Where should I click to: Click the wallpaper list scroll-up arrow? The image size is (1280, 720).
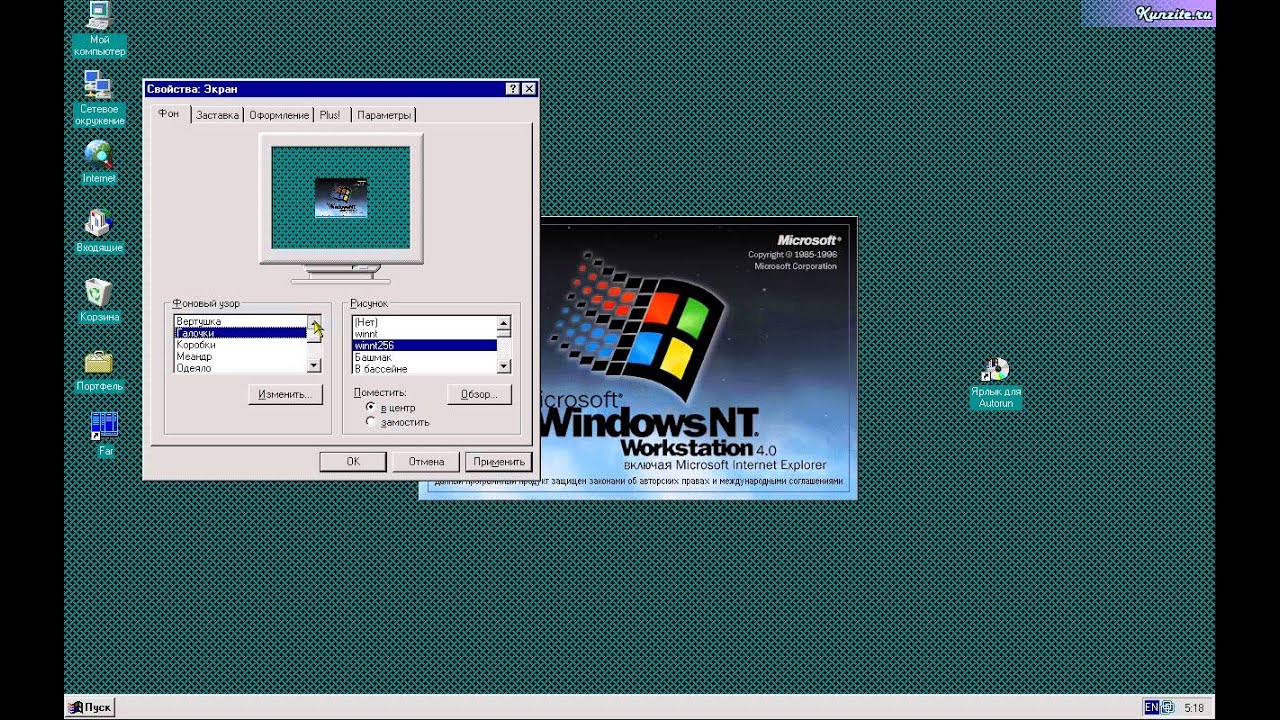pos(504,323)
